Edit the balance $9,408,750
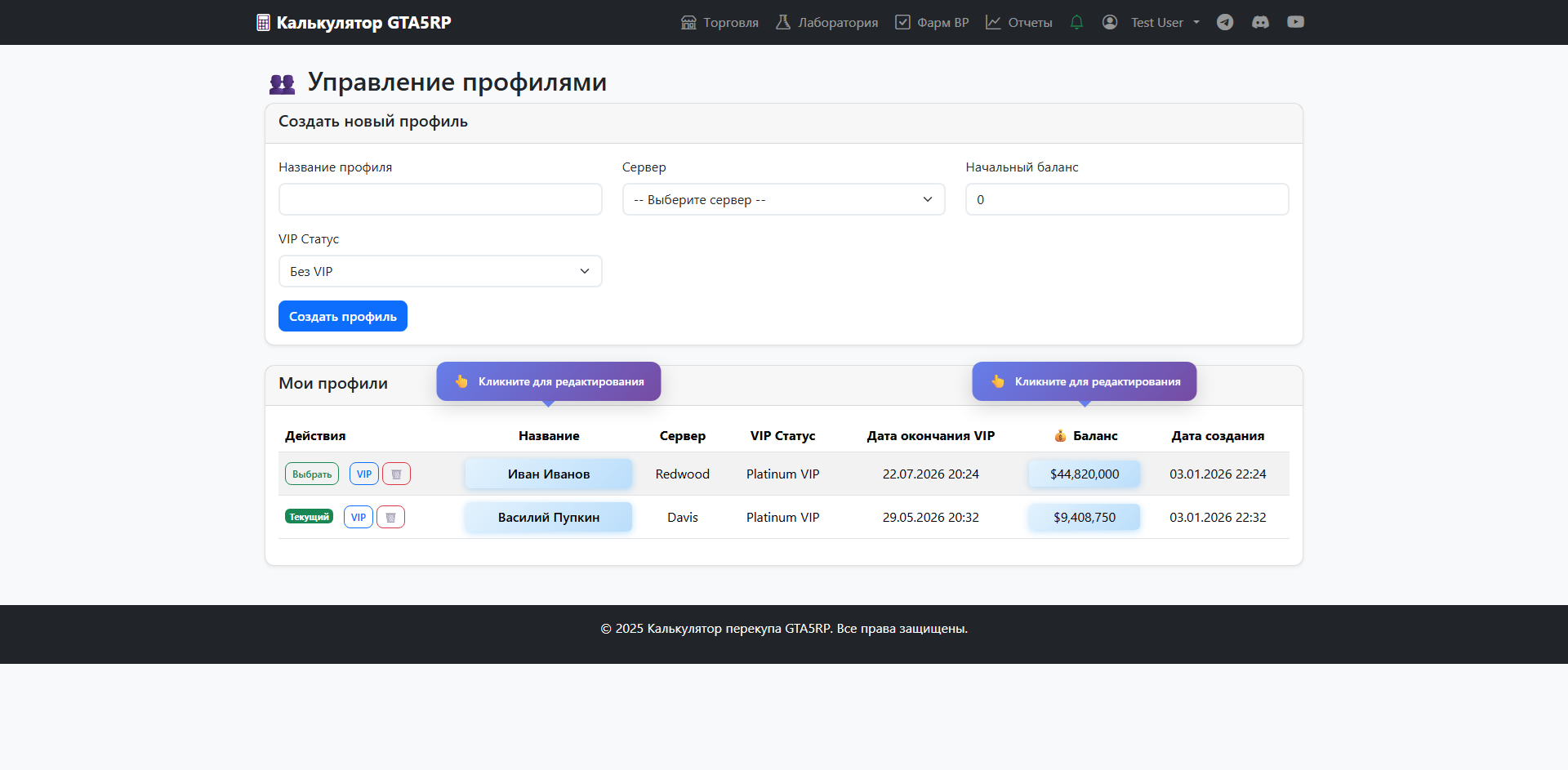The width and height of the screenshot is (1568, 770). [1085, 517]
